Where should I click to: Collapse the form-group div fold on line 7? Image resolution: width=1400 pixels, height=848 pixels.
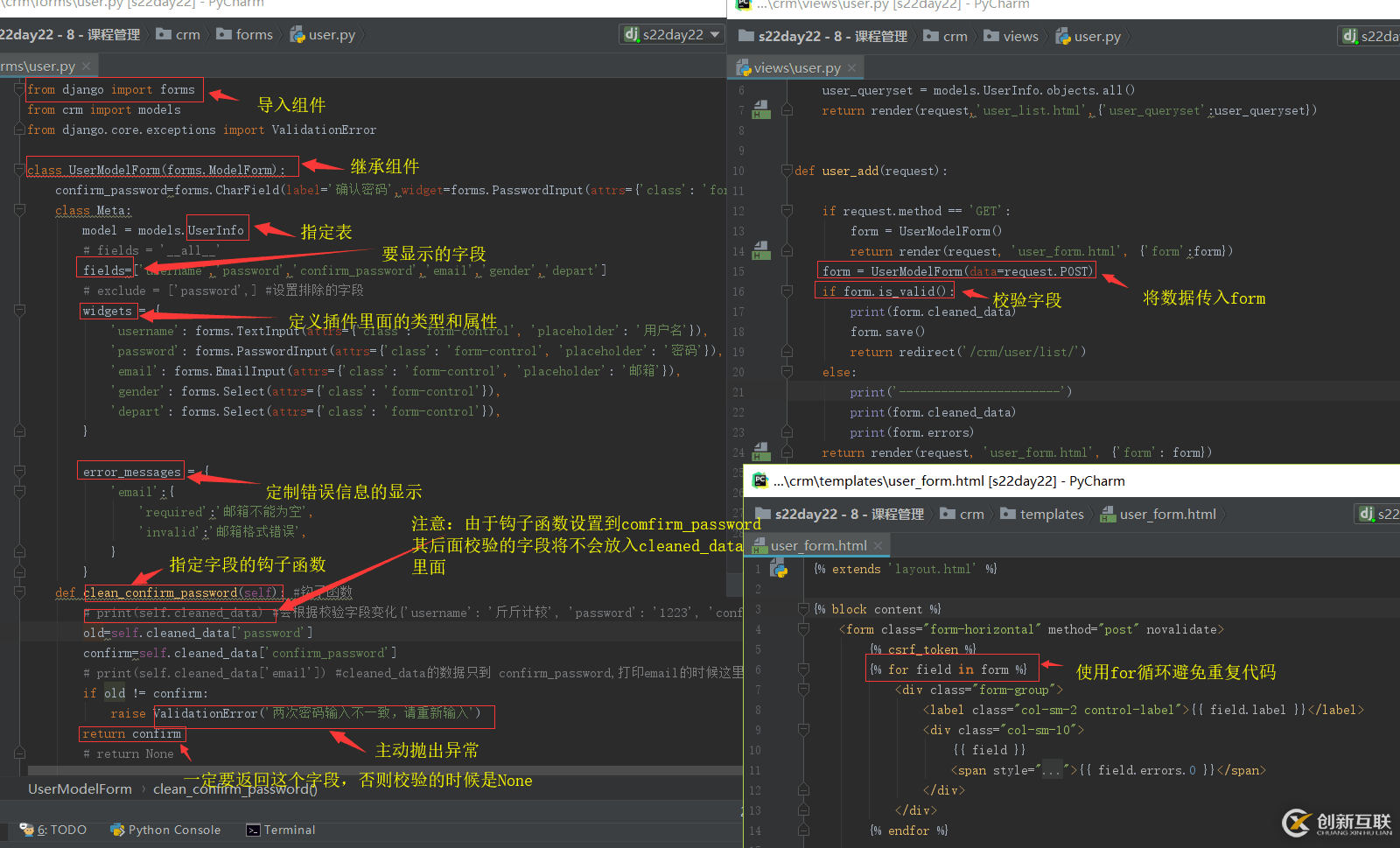(803, 690)
